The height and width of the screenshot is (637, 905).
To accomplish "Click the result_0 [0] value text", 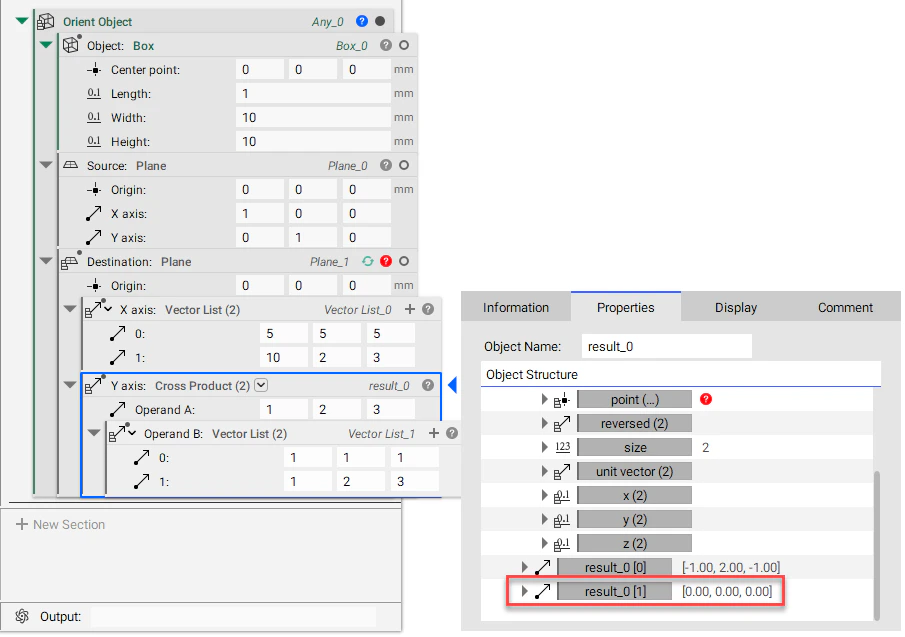I will (731, 567).
